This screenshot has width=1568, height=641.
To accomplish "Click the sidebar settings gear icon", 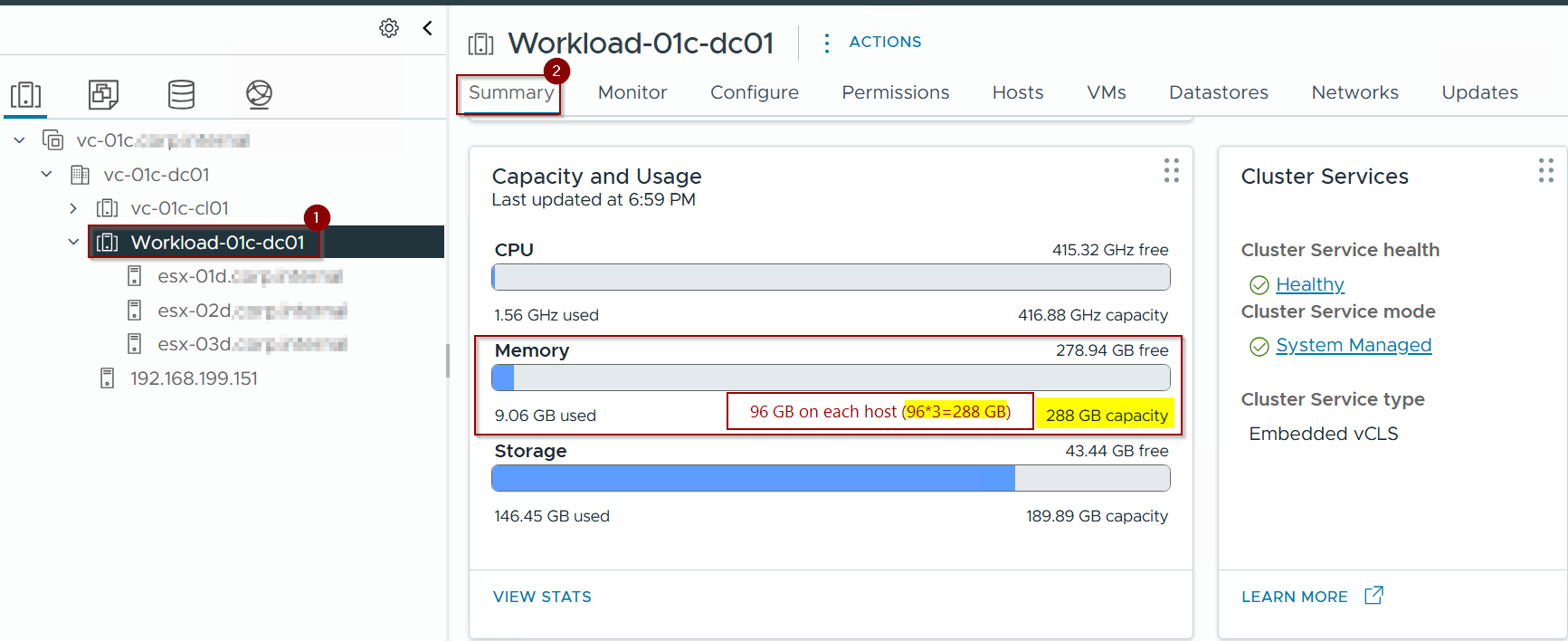I will (x=389, y=28).
